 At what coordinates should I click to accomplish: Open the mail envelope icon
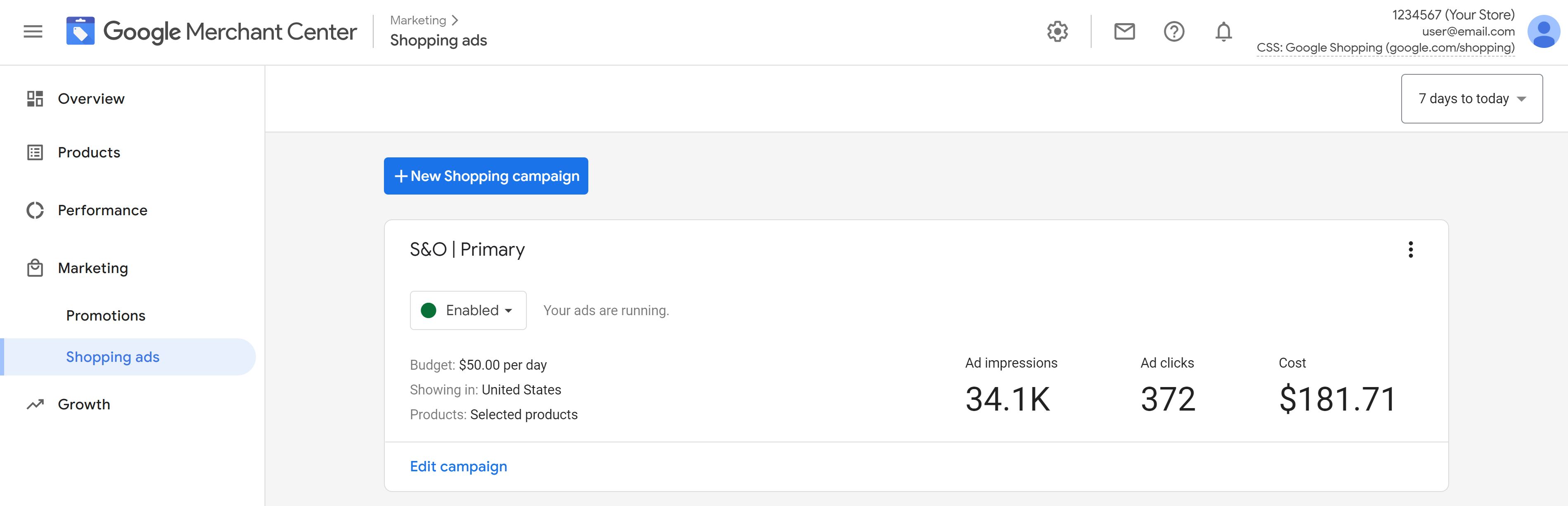(1124, 32)
